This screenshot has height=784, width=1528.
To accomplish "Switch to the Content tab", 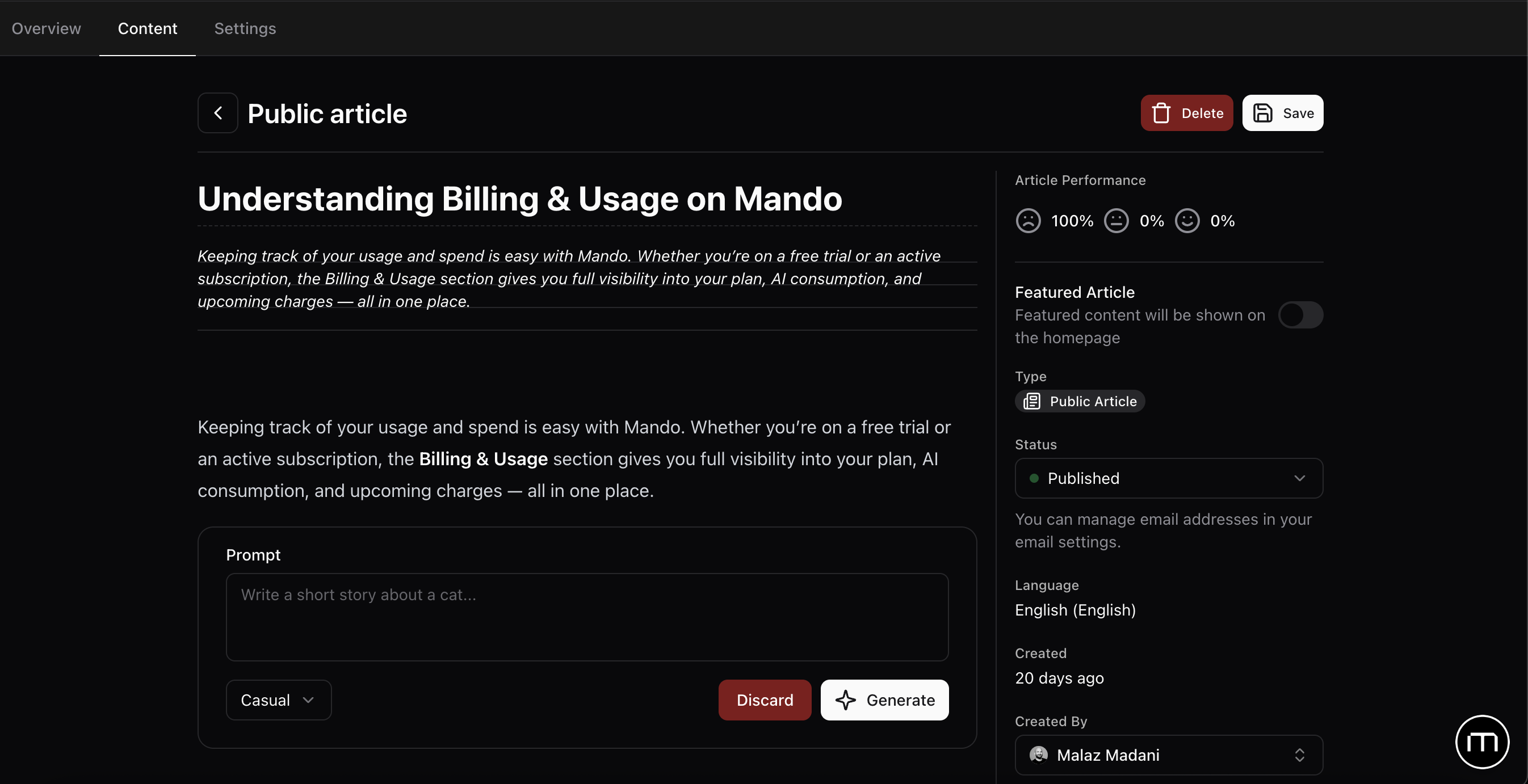I will coord(147,28).
